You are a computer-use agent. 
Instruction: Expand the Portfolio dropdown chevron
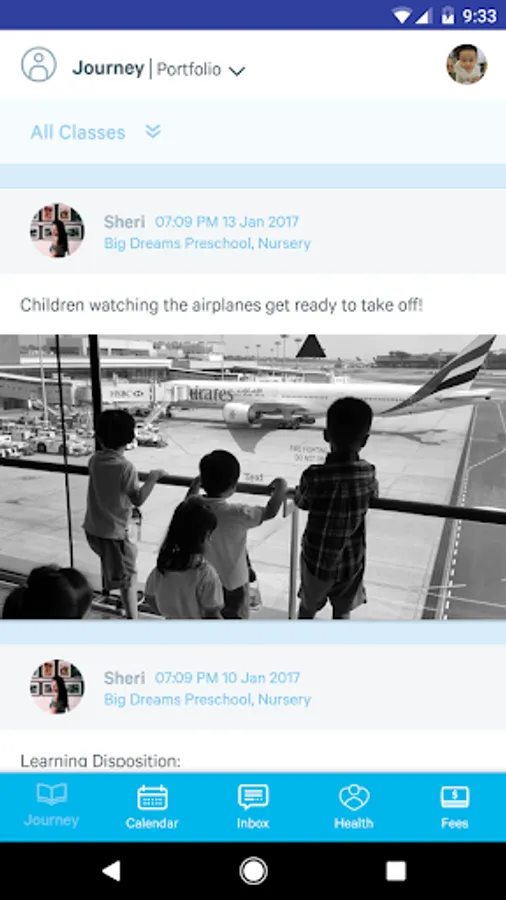pos(237,71)
